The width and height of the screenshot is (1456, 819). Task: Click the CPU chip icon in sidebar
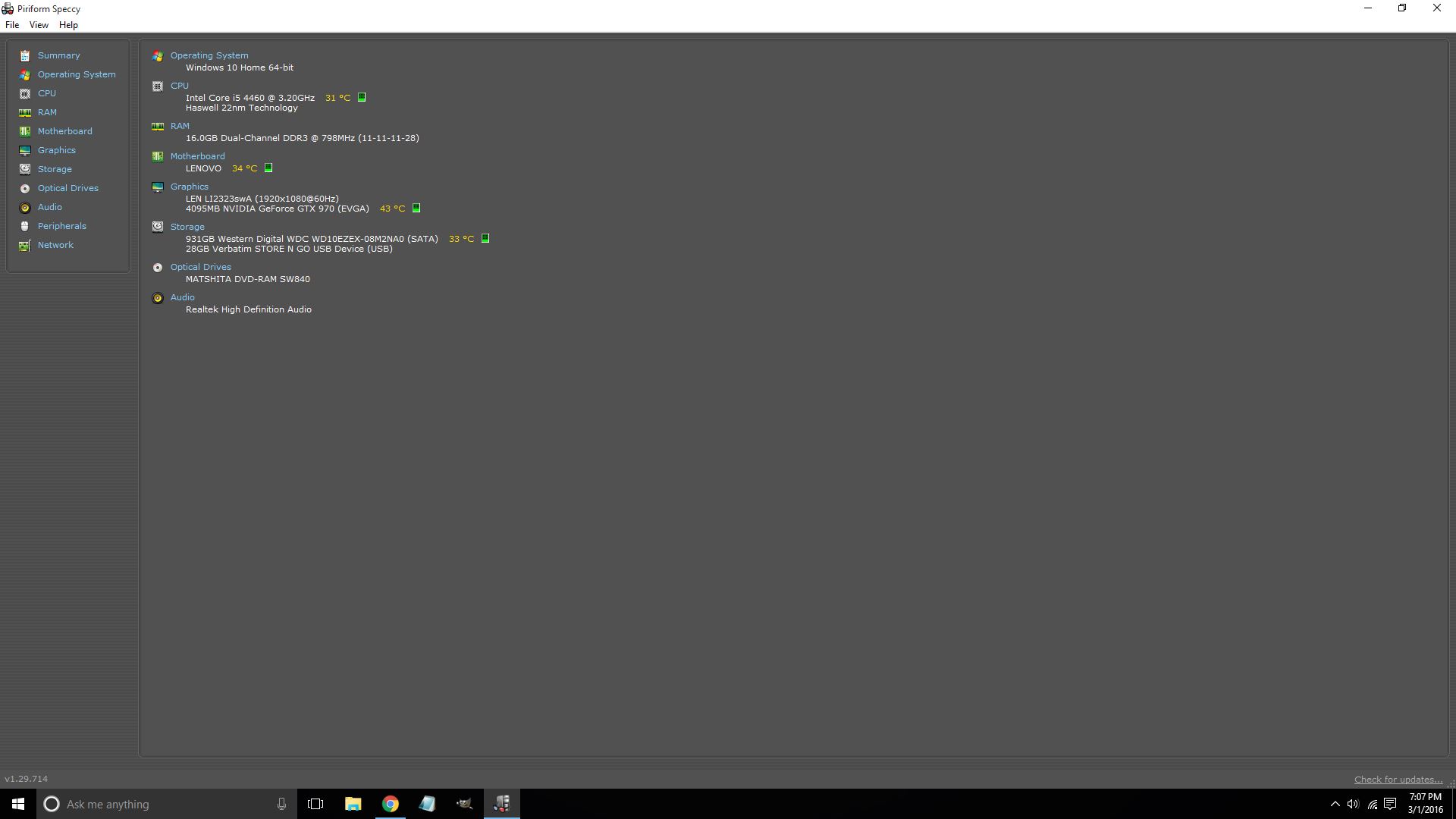click(x=25, y=93)
